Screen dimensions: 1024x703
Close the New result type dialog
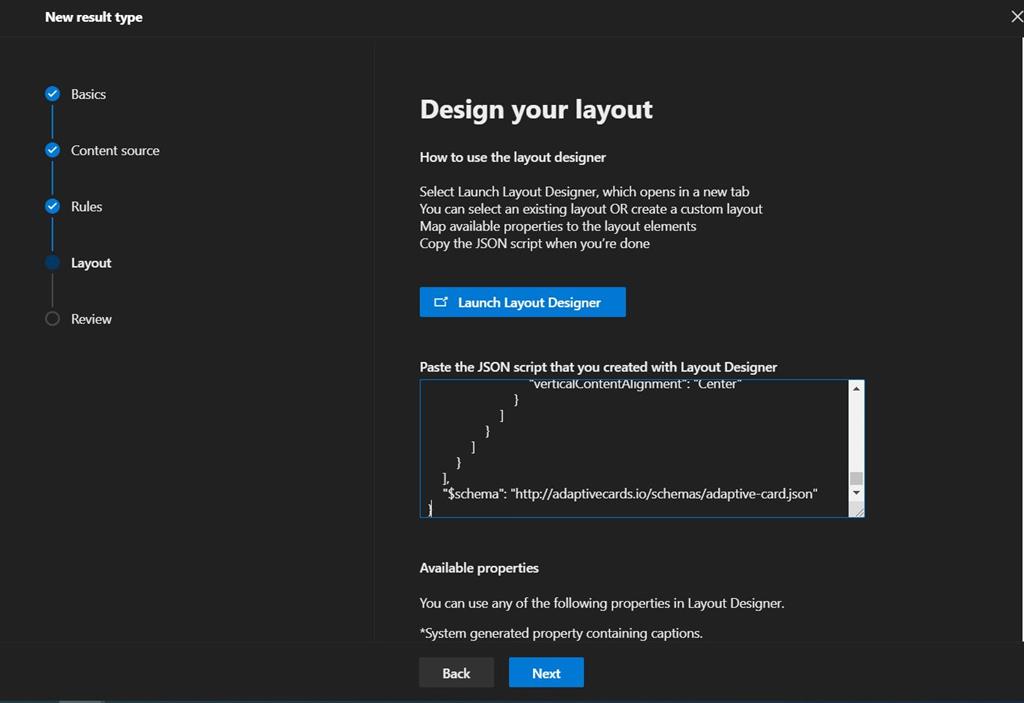pyautogui.click(x=1016, y=16)
